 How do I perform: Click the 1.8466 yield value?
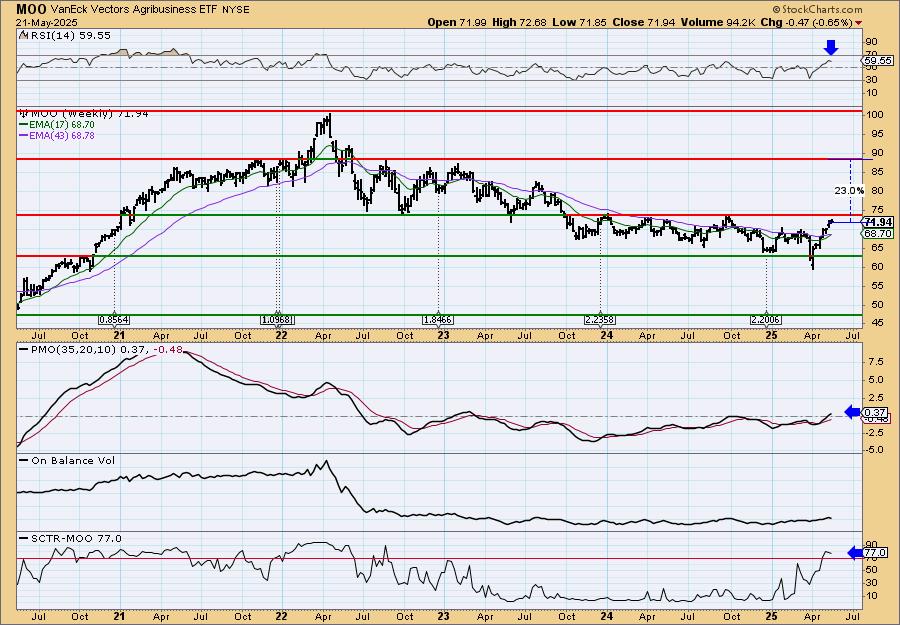(438, 319)
